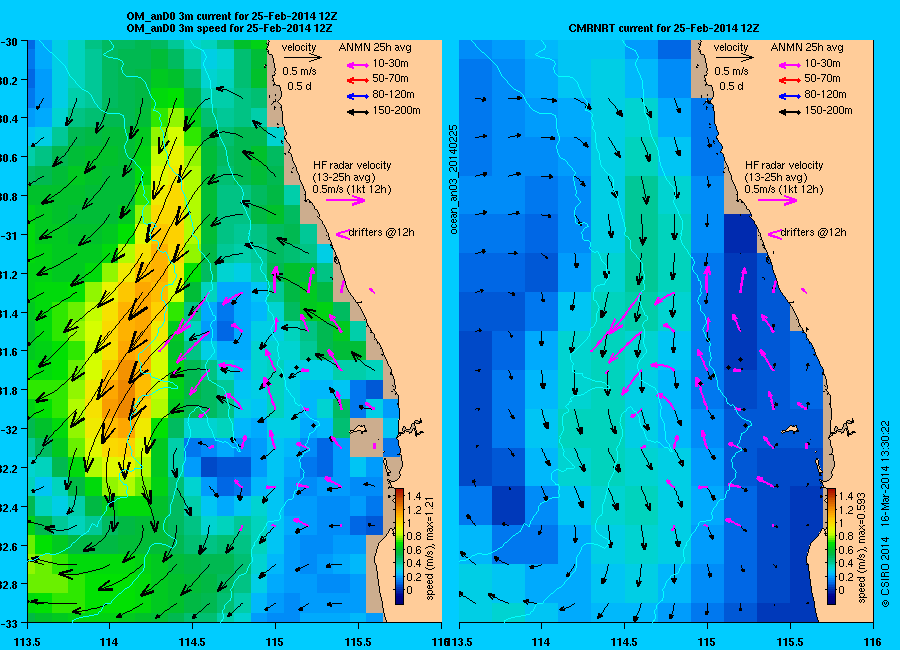Click 'HF radar velocity' text in left panel
The image size is (900, 650).
[x=352, y=165]
